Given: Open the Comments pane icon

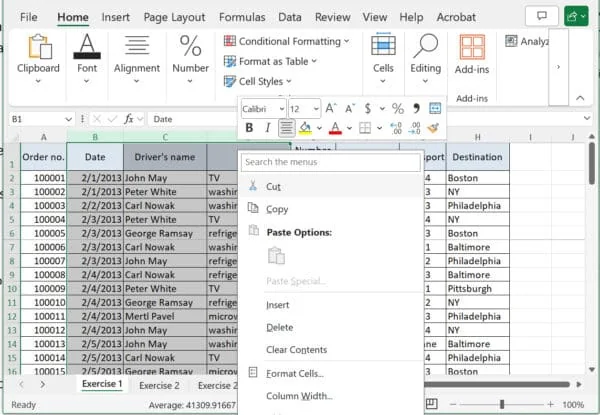Looking at the screenshot, I should [x=541, y=16].
